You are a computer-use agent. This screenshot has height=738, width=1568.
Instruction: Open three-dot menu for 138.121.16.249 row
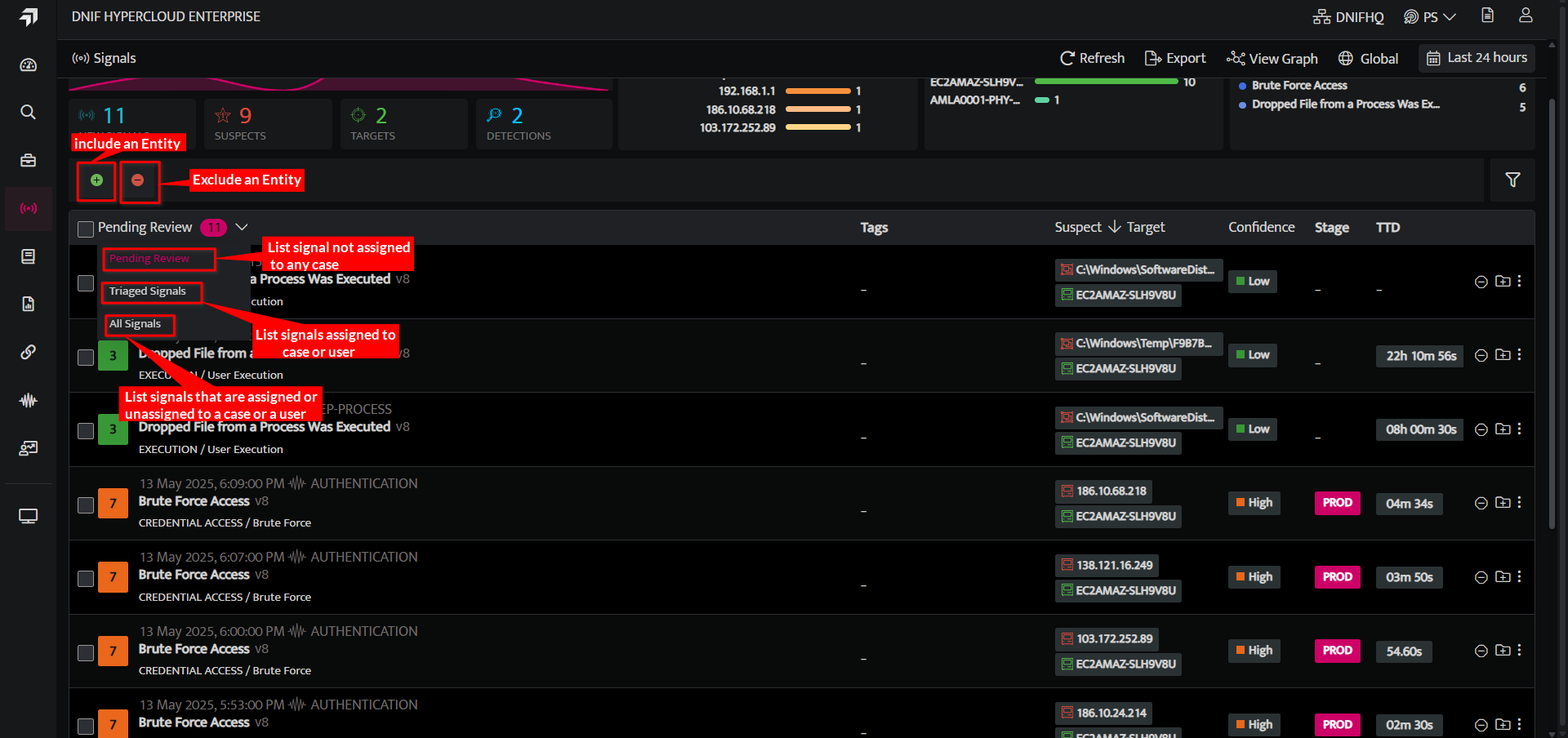[1519, 576]
